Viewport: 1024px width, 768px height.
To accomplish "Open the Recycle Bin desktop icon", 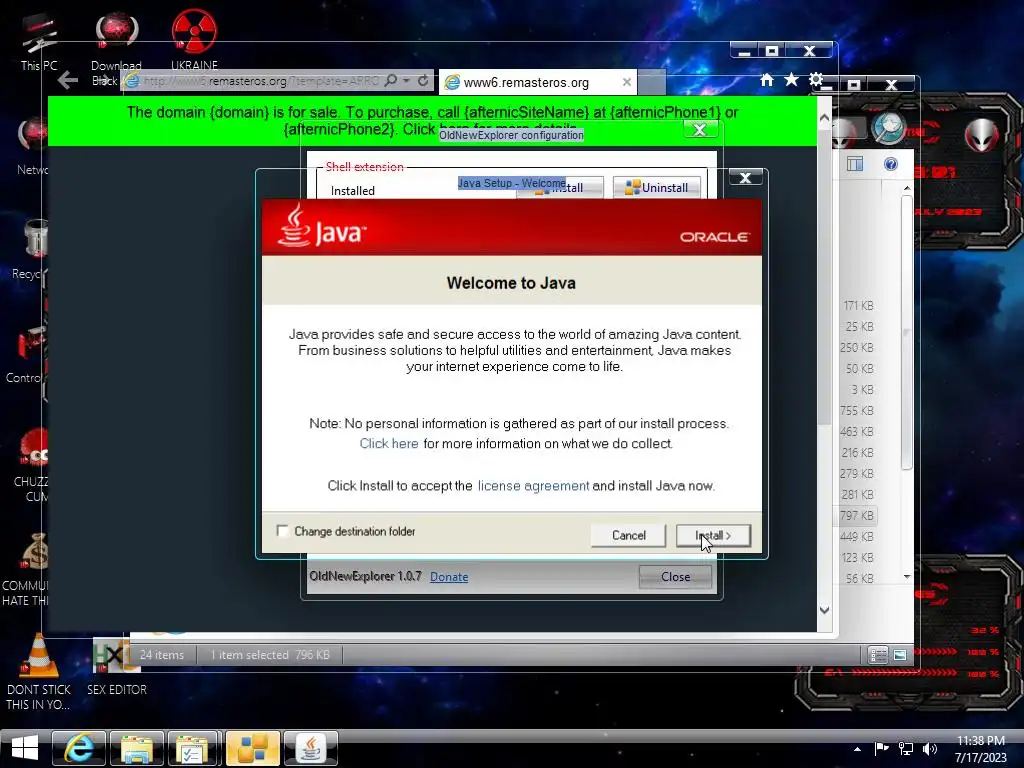I will (30, 248).
